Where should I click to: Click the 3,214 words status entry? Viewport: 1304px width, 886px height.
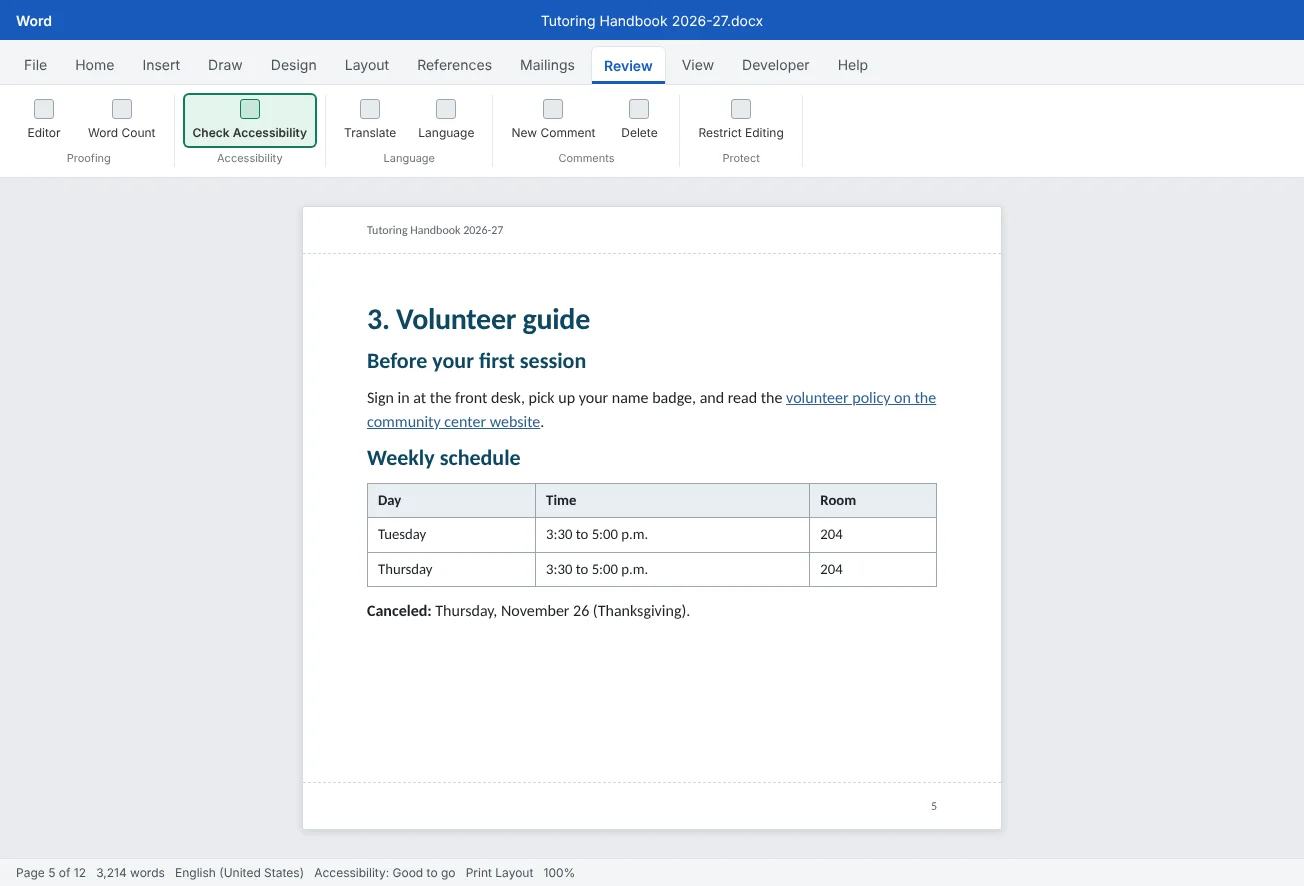tap(131, 873)
